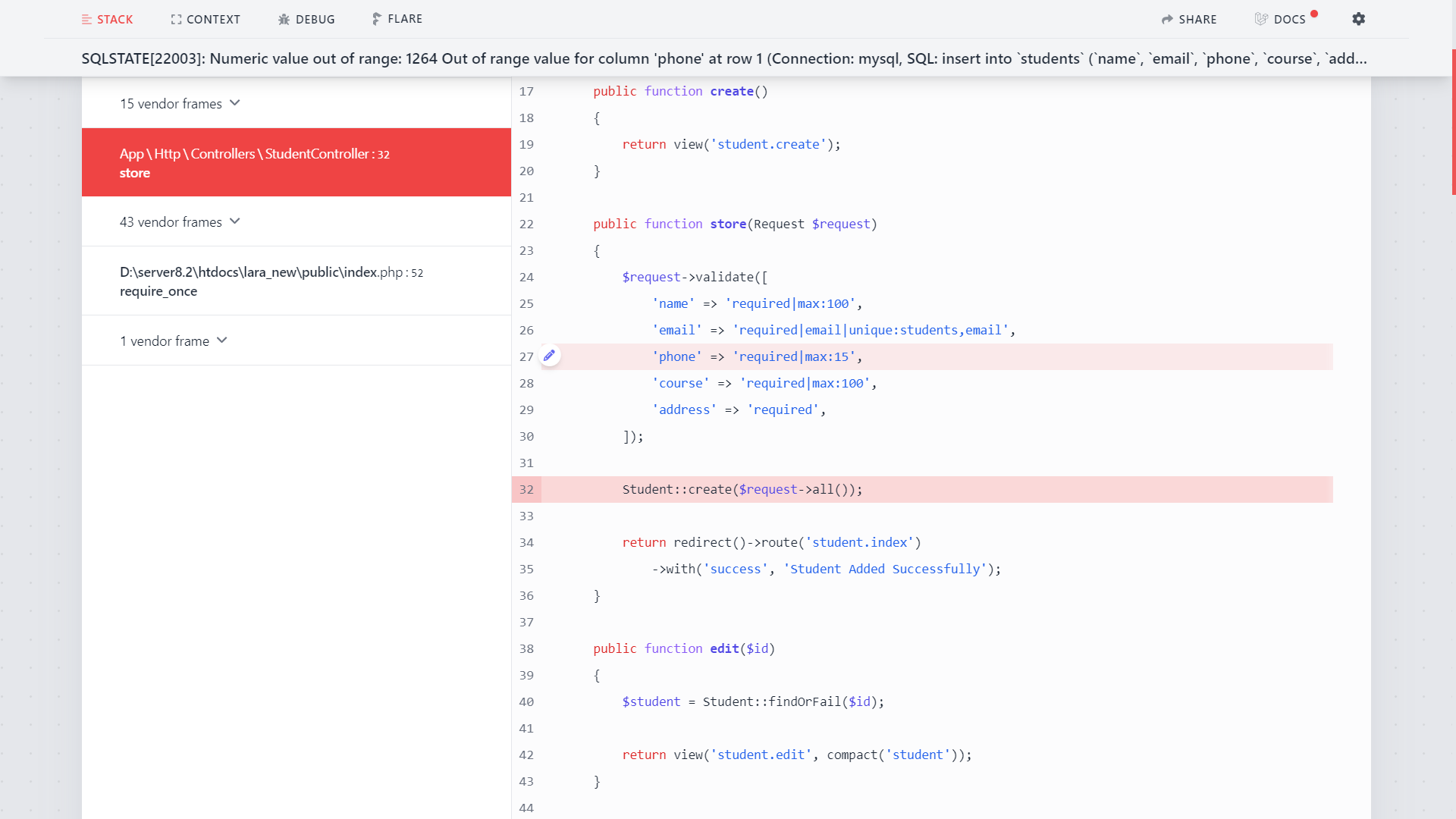Click the 'email' validation rule line

pyautogui.click(x=833, y=330)
